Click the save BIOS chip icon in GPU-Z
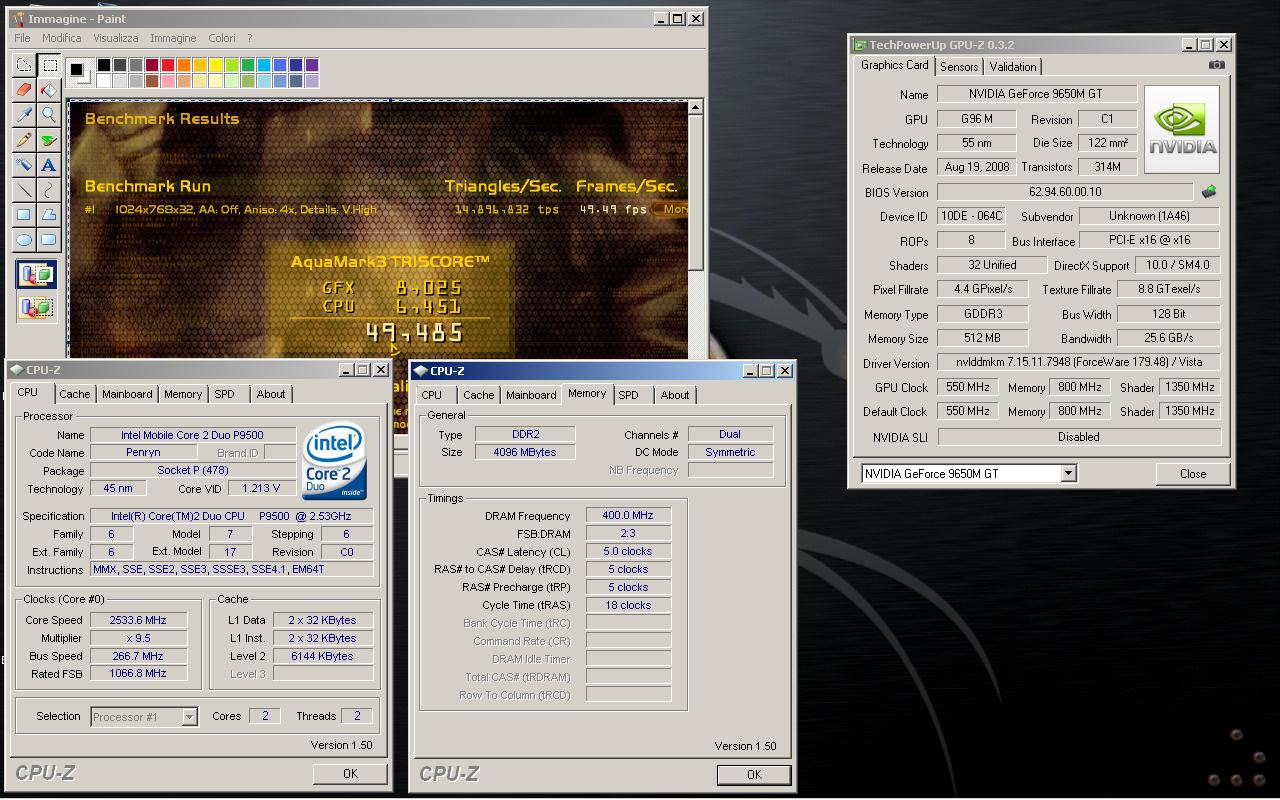The image size is (1280, 800). [x=1209, y=192]
